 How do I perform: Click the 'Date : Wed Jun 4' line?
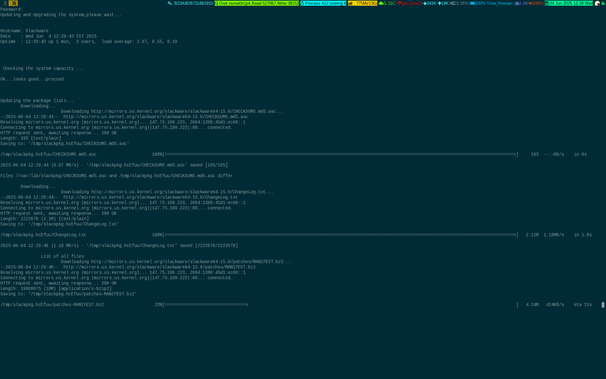pos(48,36)
